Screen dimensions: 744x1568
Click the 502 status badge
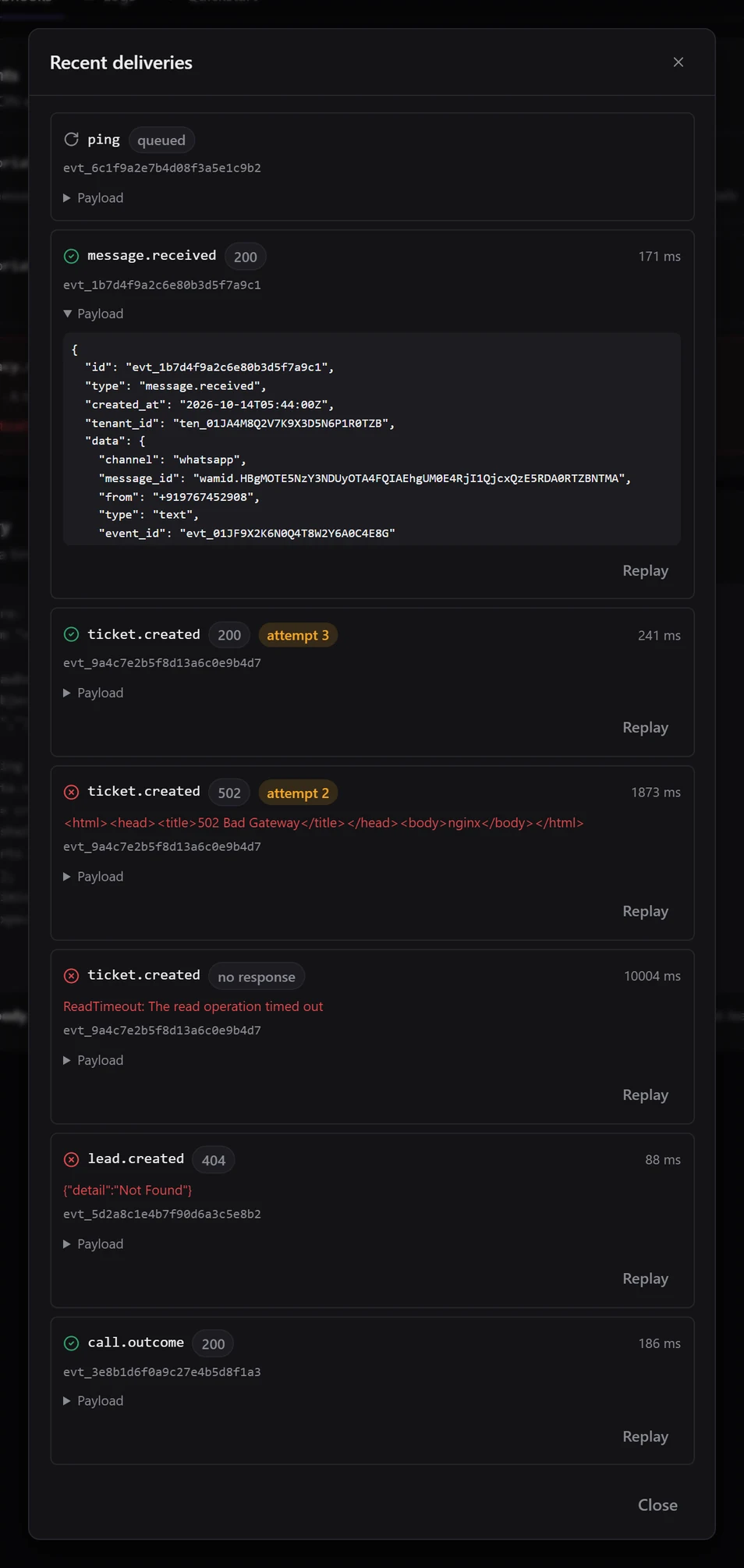229,793
